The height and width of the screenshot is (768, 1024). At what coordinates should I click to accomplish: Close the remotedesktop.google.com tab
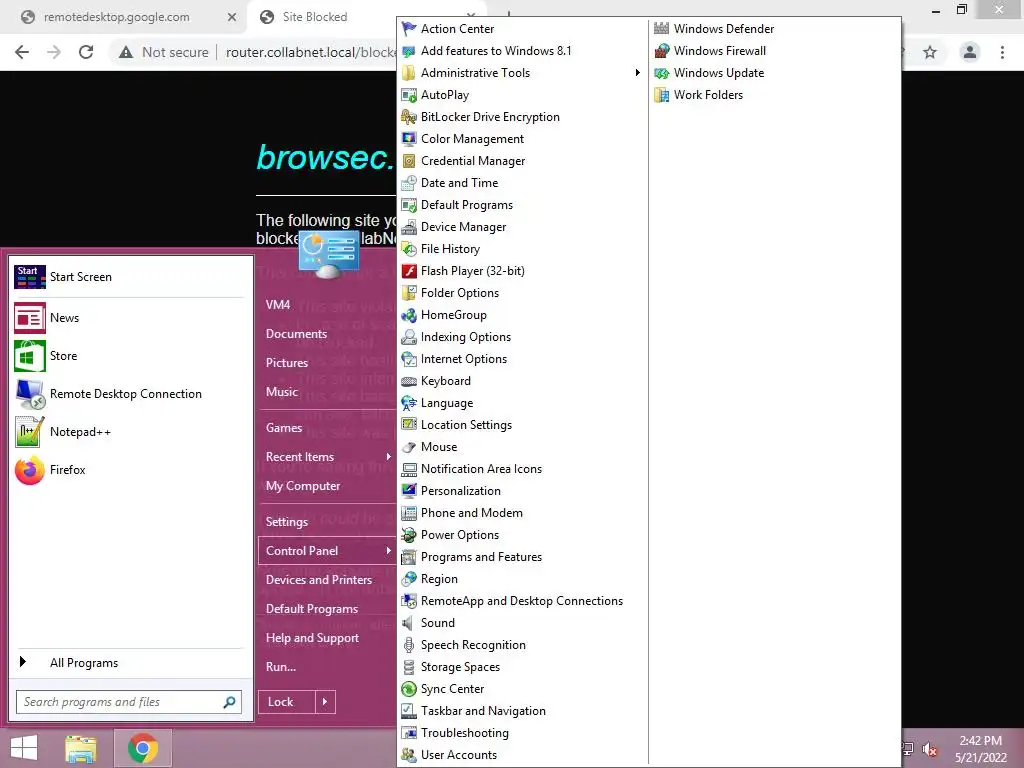[231, 17]
